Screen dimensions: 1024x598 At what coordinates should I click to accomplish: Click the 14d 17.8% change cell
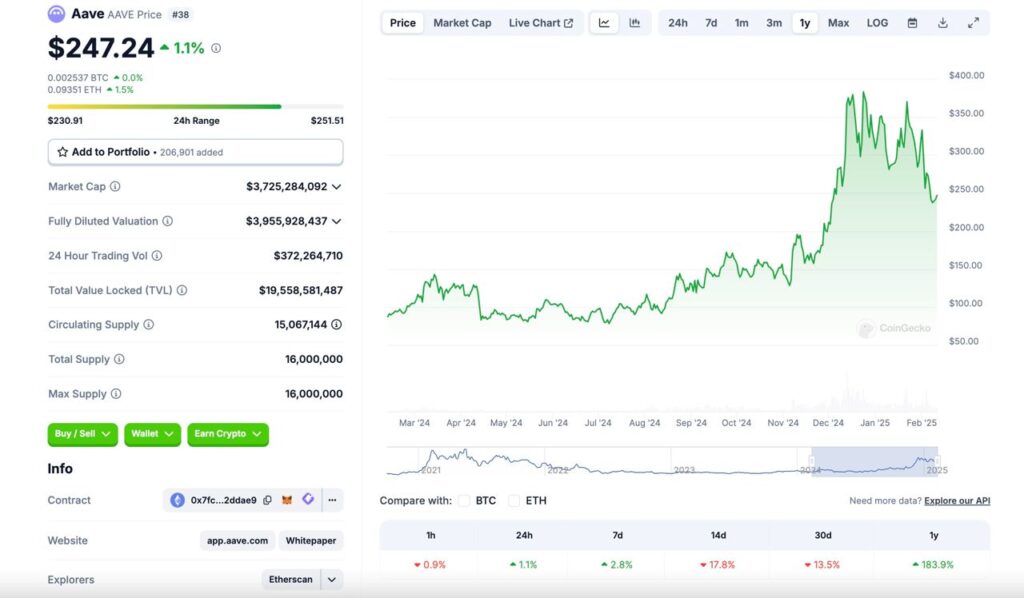tap(718, 565)
